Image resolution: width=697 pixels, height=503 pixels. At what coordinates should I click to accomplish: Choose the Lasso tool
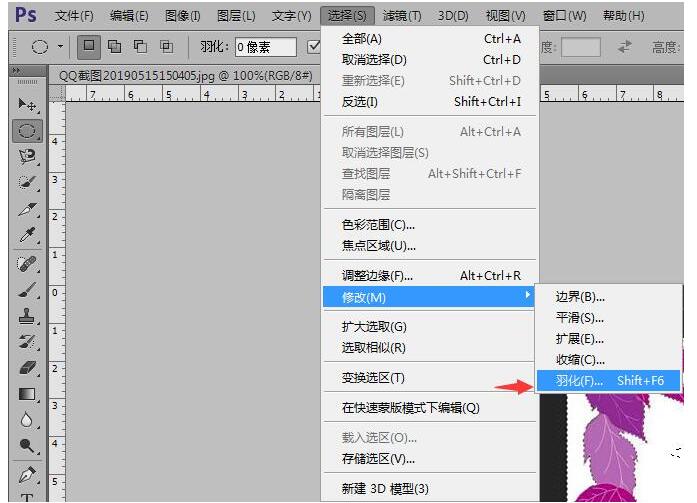[x=28, y=156]
